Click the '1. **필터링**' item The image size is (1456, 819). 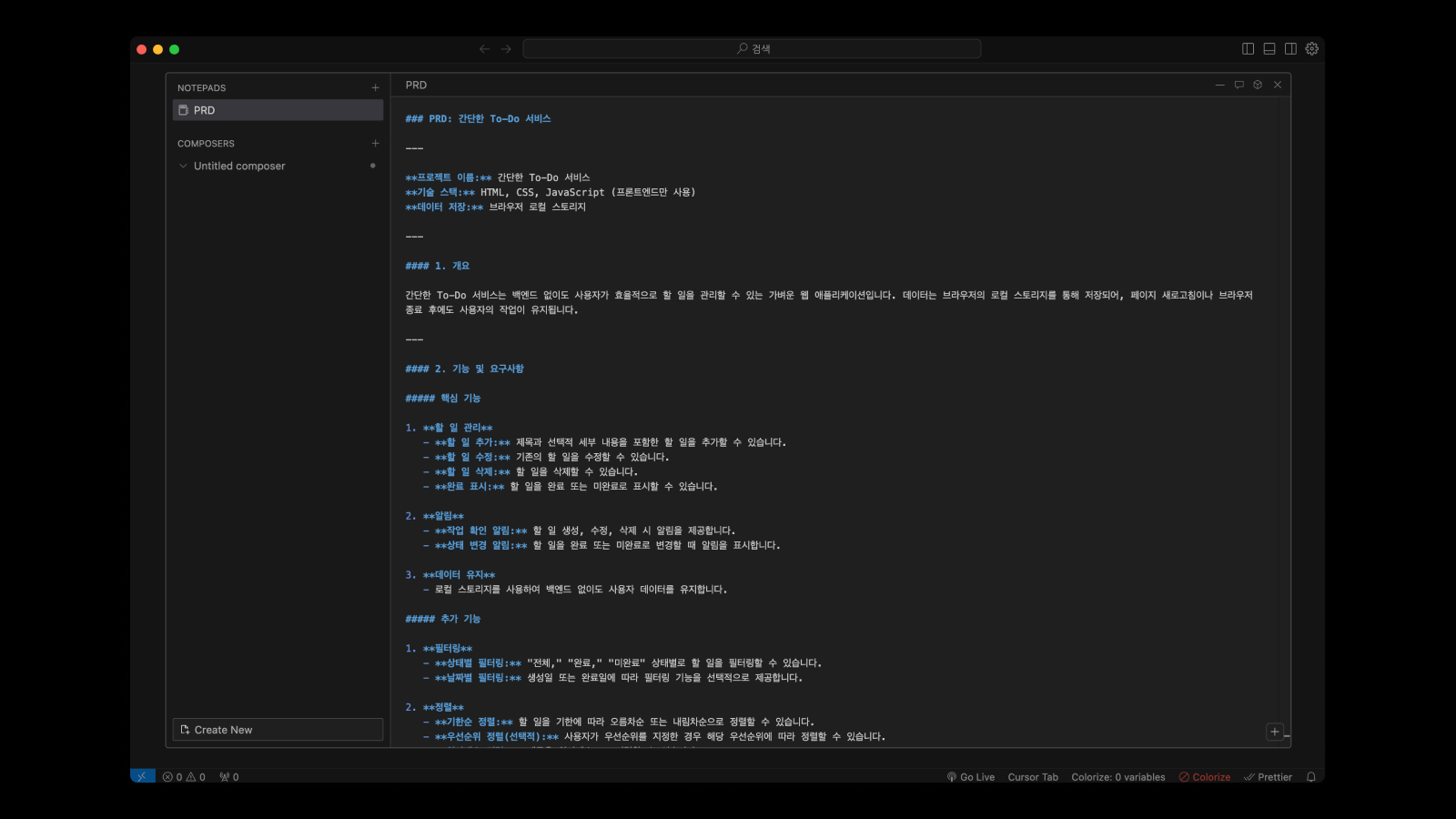[439, 649]
